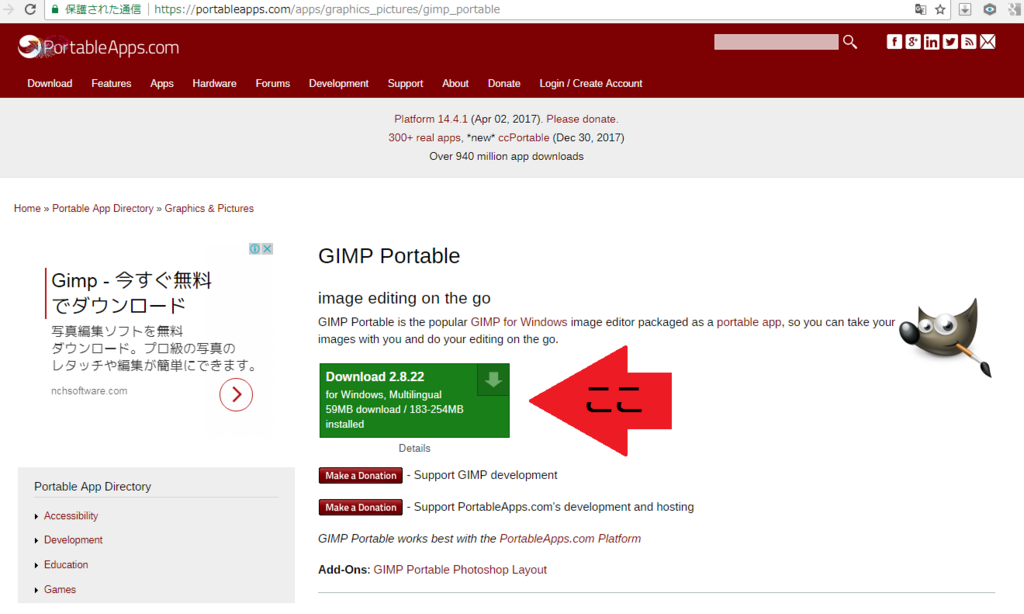Click the Please donate link
This screenshot has height=614, width=1024.
pos(582,119)
